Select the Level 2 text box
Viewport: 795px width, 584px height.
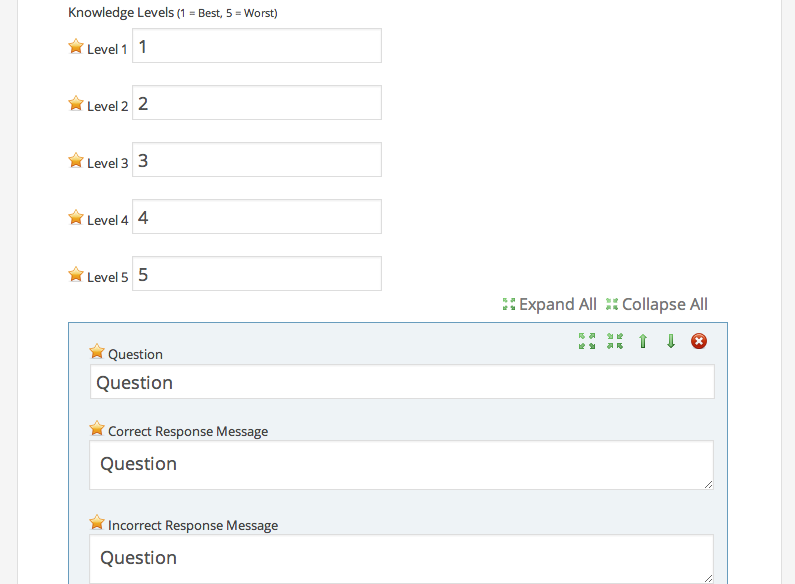(x=257, y=103)
